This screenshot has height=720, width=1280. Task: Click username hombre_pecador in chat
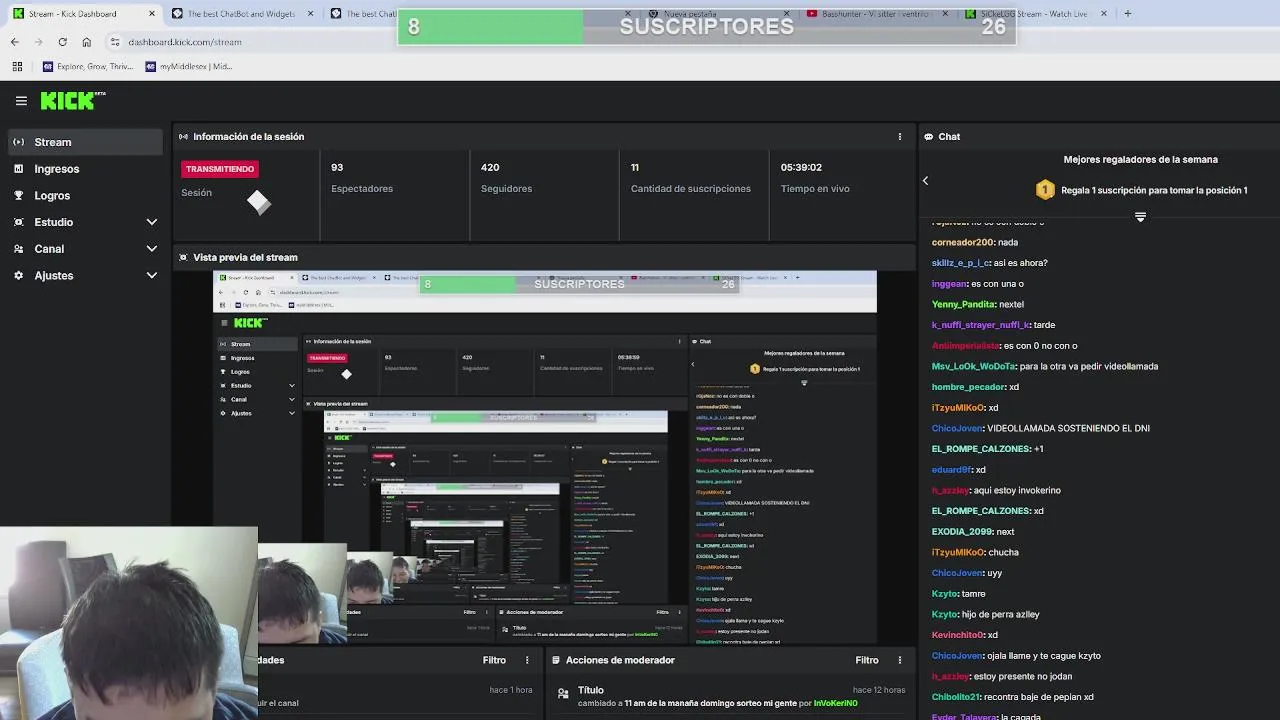pos(969,387)
